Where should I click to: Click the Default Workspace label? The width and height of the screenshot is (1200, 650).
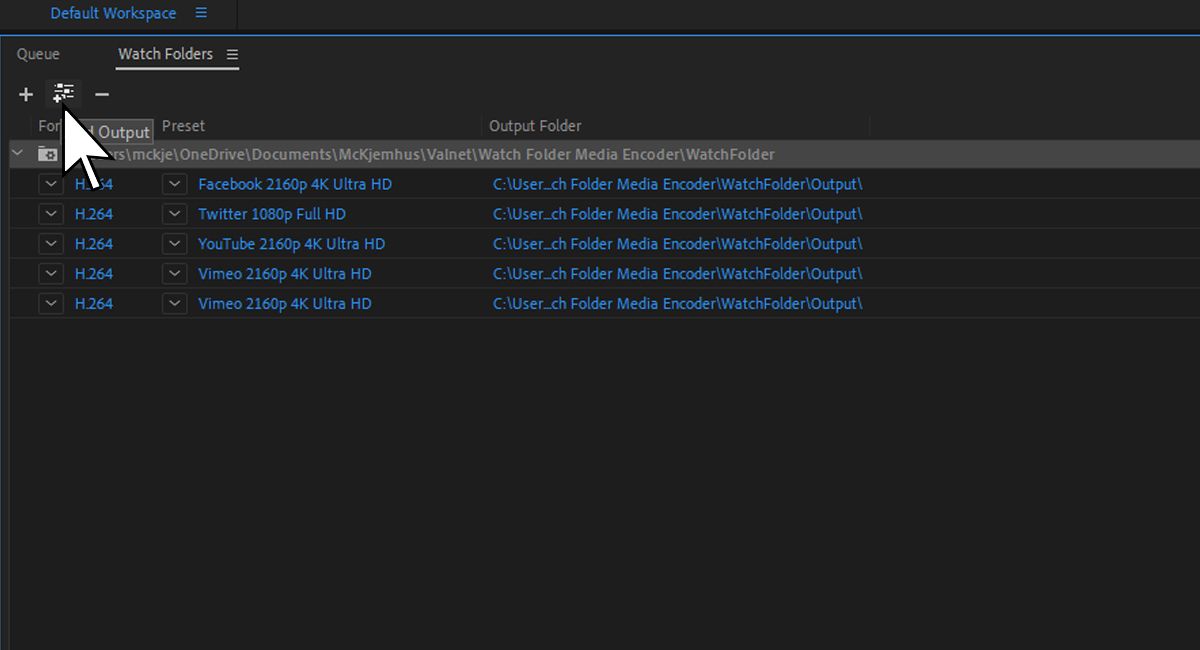pyautogui.click(x=113, y=13)
